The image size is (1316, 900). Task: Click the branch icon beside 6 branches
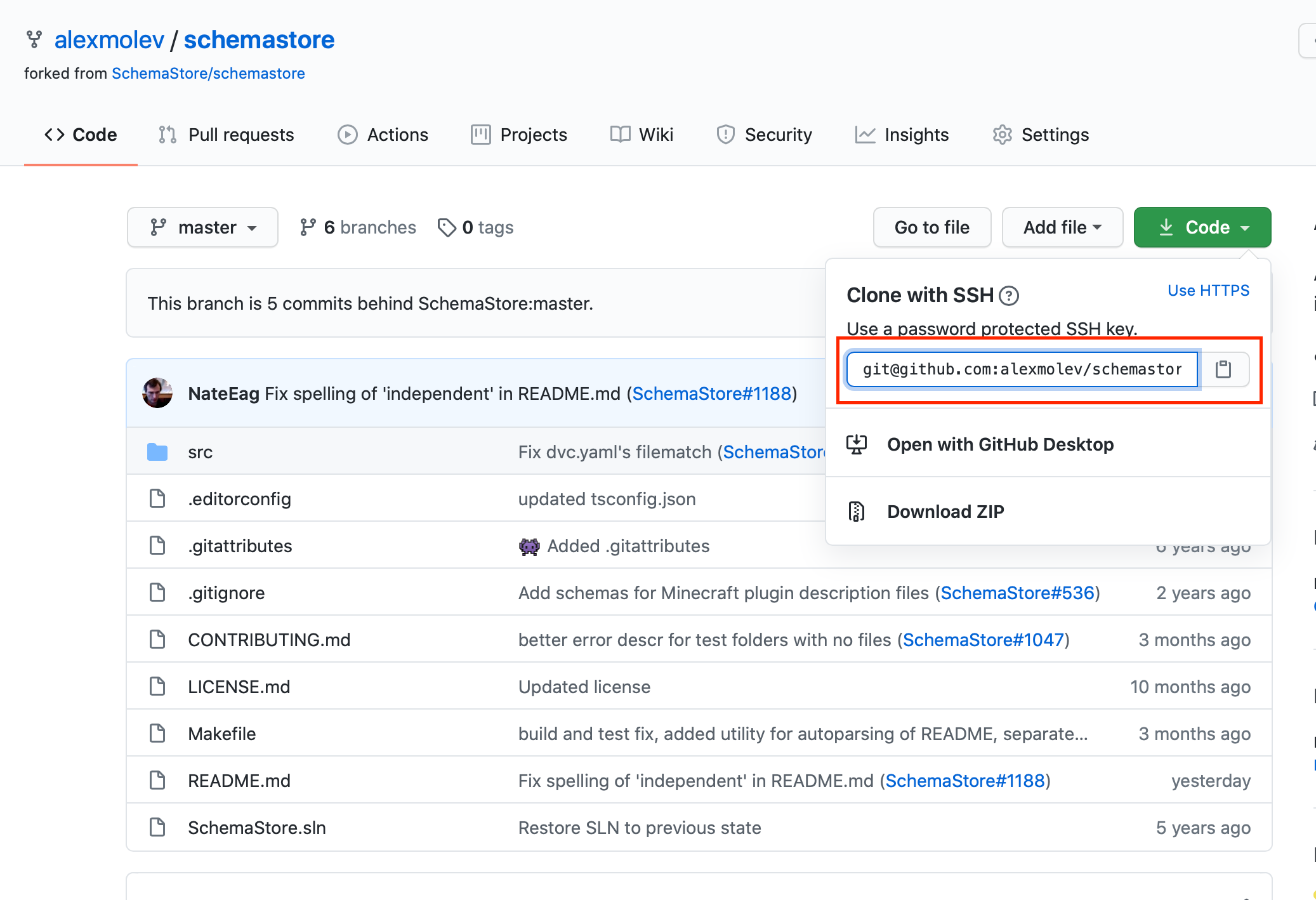(x=308, y=227)
